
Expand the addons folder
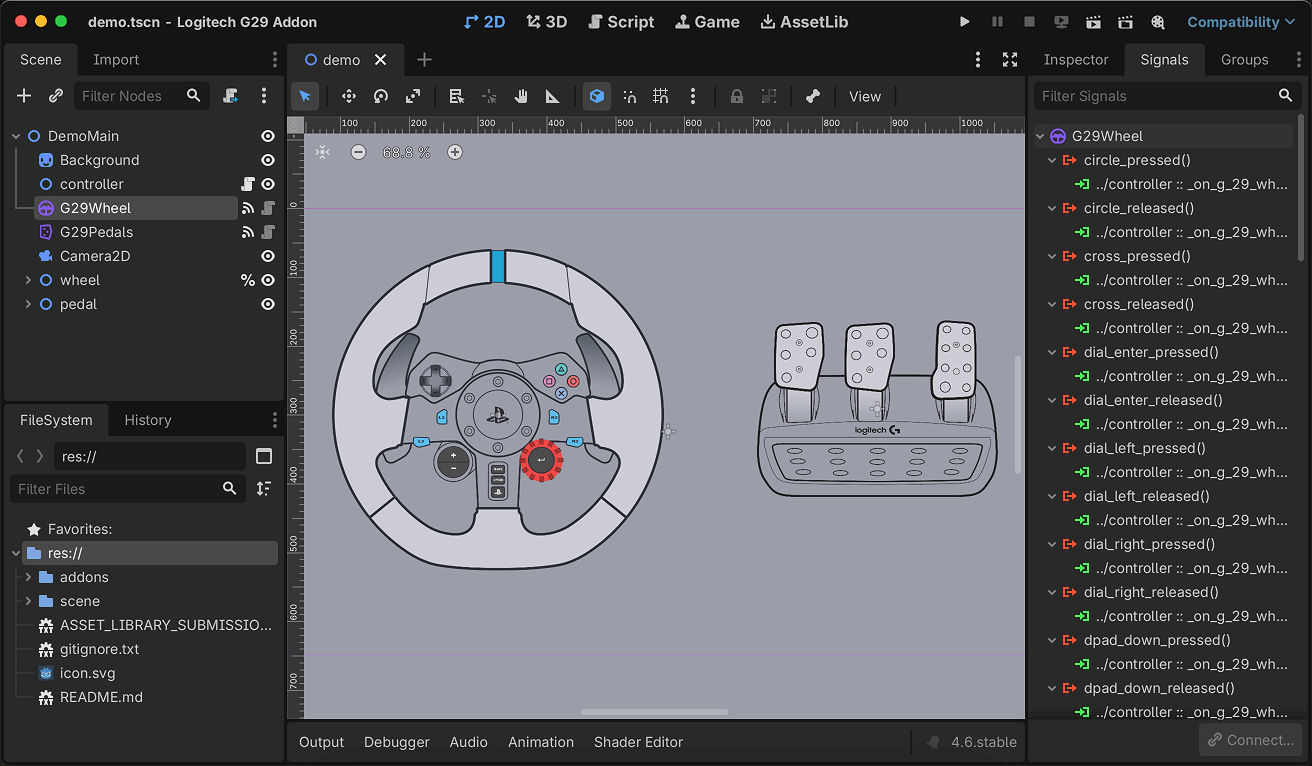tap(28, 577)
